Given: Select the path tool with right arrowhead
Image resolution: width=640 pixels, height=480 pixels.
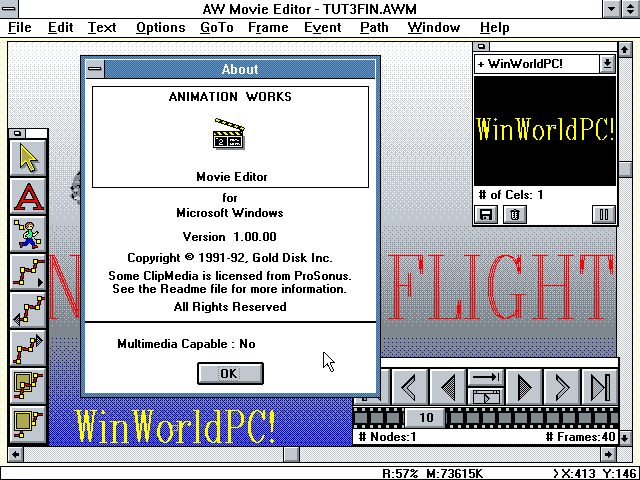Looking at the screenshot, I should (28, 272).
